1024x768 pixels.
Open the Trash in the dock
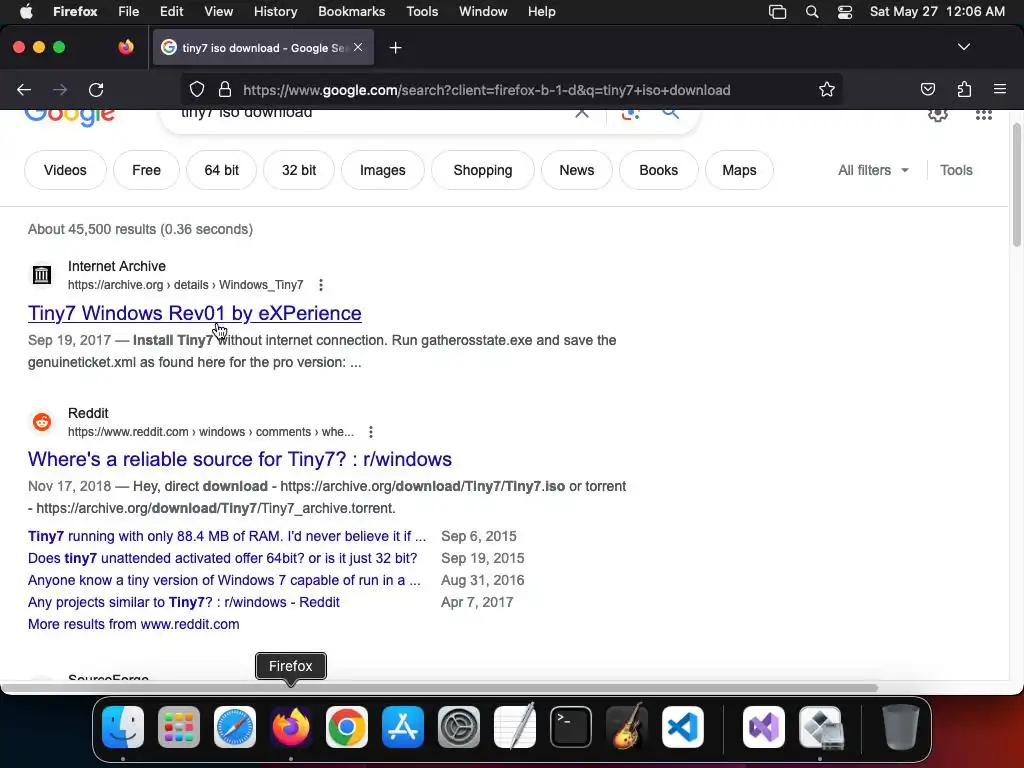(x=901, y=727)
